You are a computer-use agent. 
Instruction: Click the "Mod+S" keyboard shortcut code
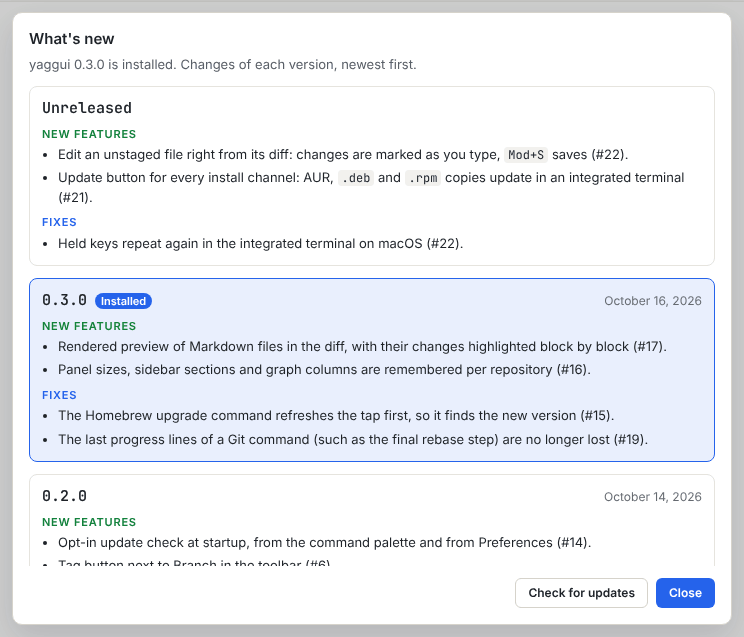526,155
